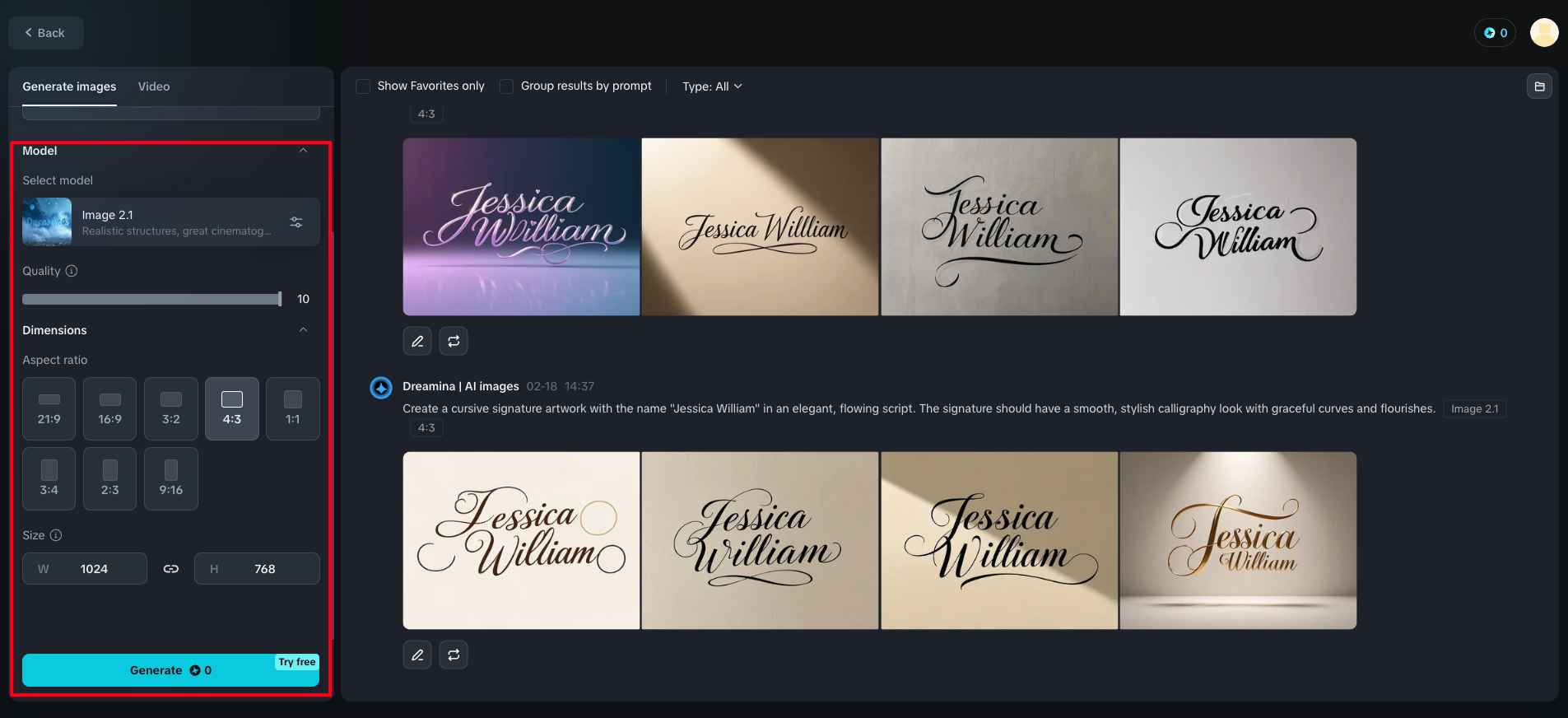Open bottom-row image with diagonal tan shadow
Image resolution: width=1568 pixels, height=718 pixels.
[999, 540]
